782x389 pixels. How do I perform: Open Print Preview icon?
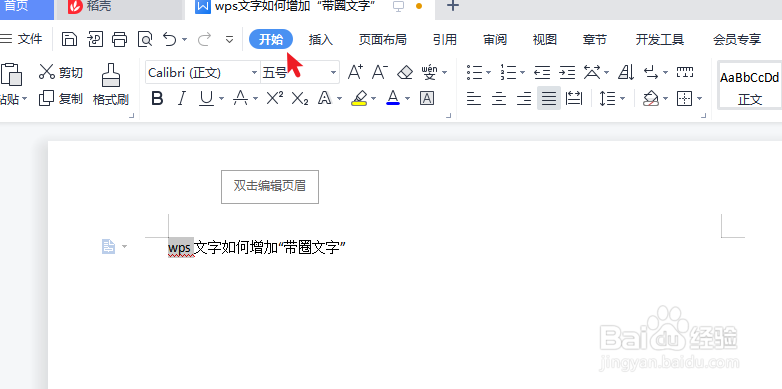pos(145,39)
